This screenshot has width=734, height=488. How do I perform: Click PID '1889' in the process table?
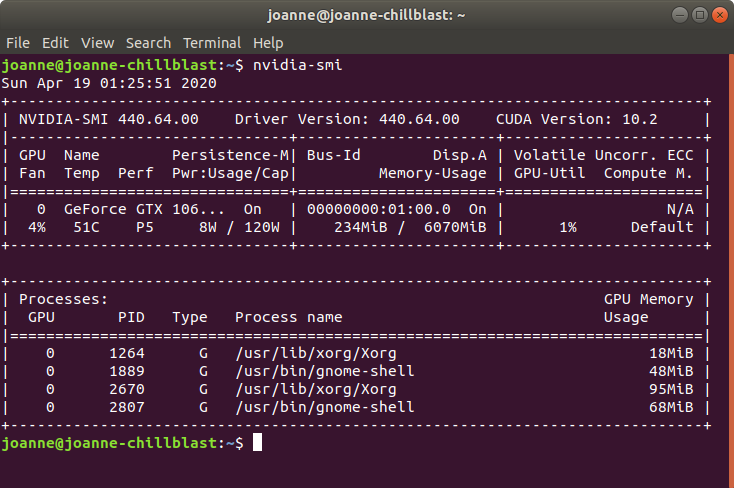127,371
